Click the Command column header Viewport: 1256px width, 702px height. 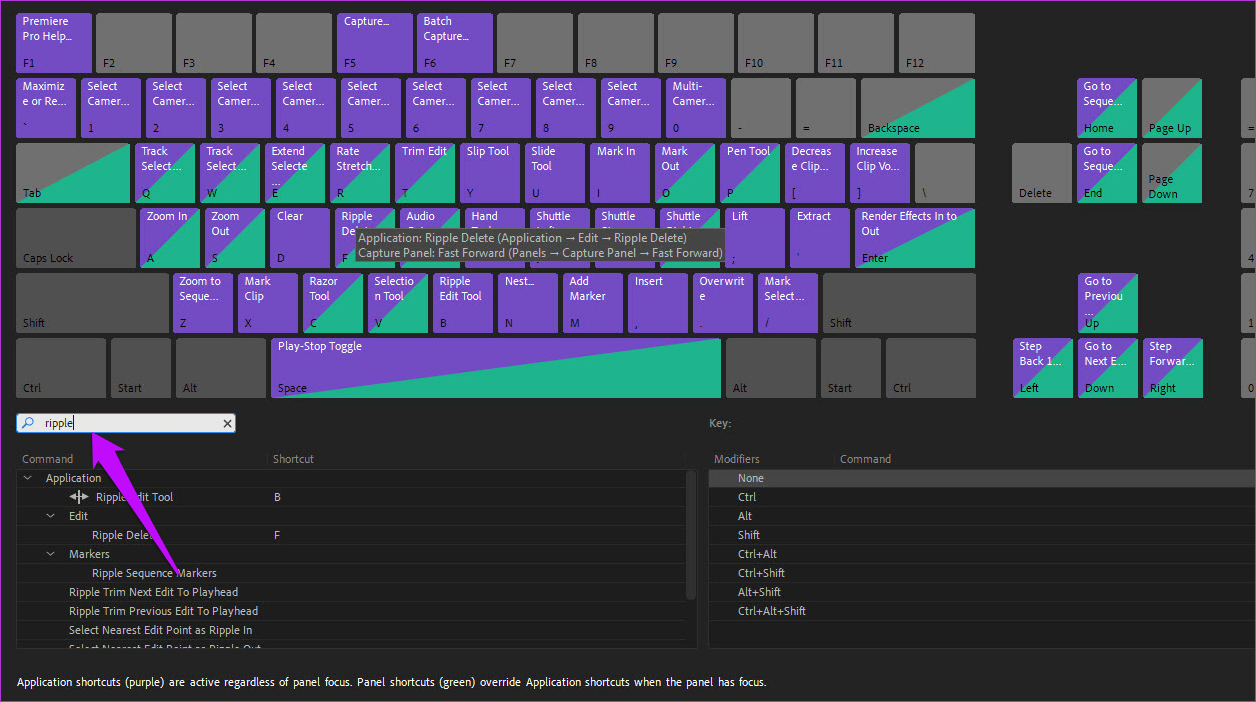point(48,459)
